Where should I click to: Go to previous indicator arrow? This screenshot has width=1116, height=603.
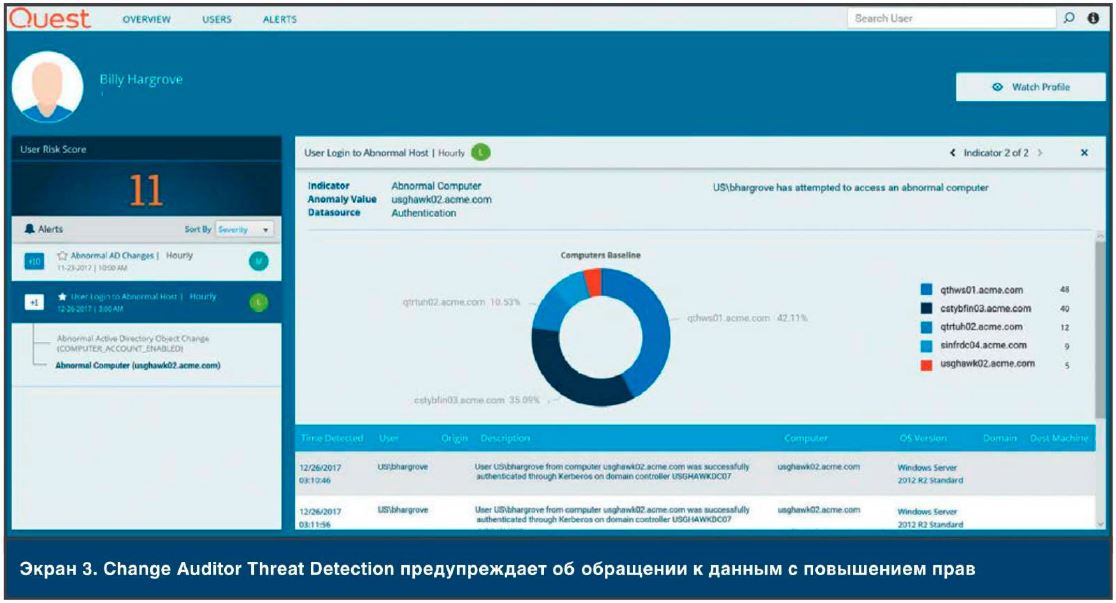click(952, 152)
